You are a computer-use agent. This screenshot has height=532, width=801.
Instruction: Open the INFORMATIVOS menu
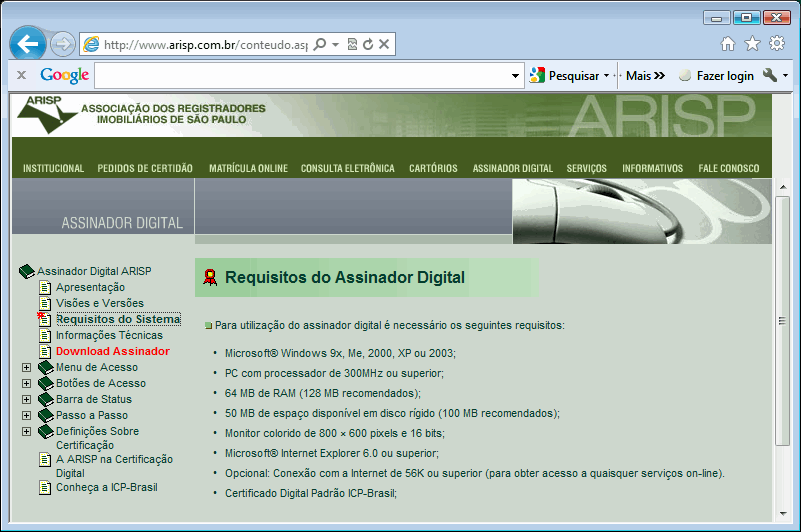[652, 168]
